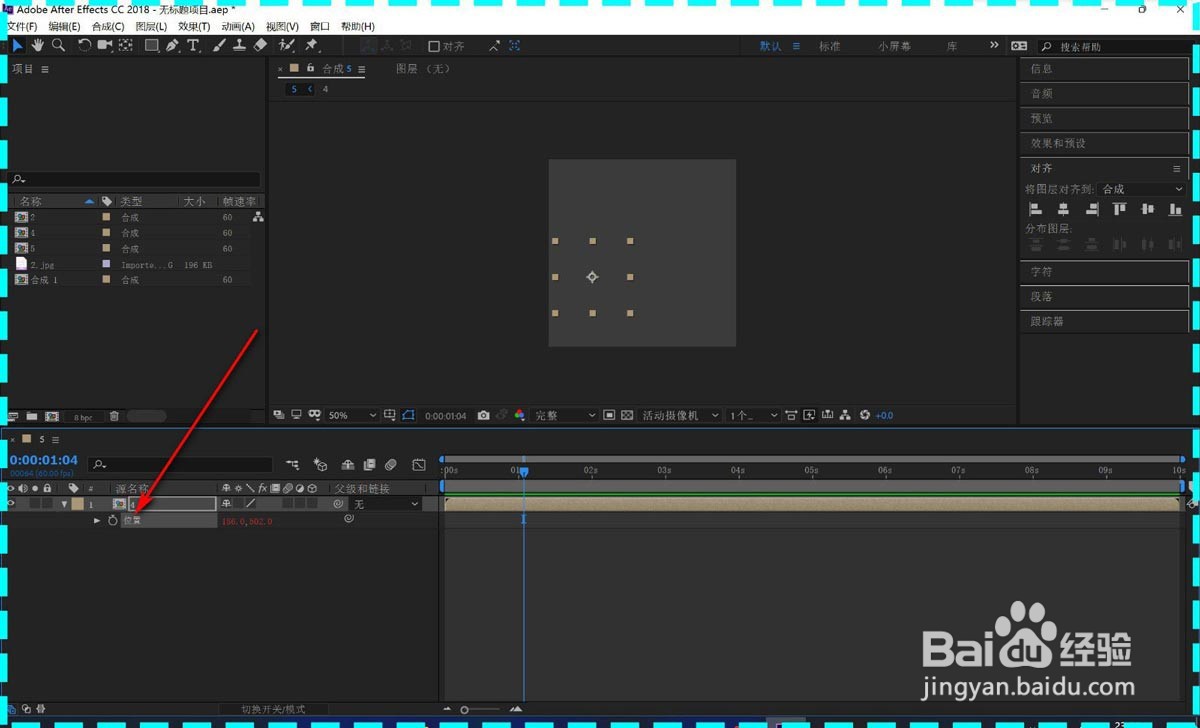Viewport: 1200px width, 728px height.
Task: Select the Unified Camera tool
Action: pos(105,45)
